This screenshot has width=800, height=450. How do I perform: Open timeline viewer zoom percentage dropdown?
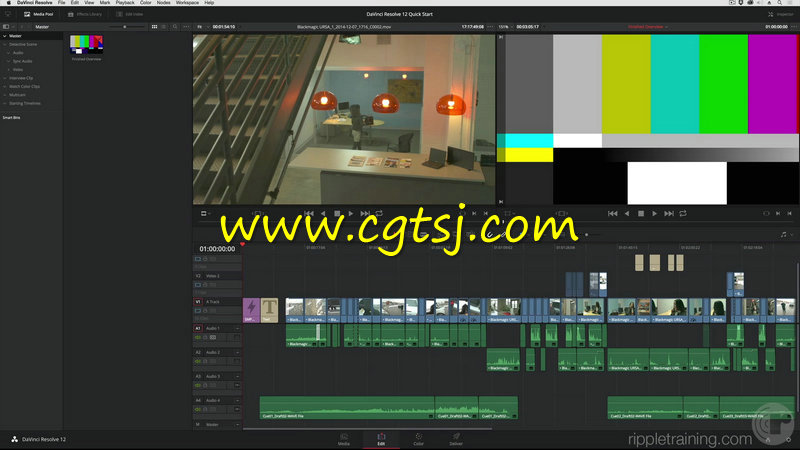[x=504, y=27]
